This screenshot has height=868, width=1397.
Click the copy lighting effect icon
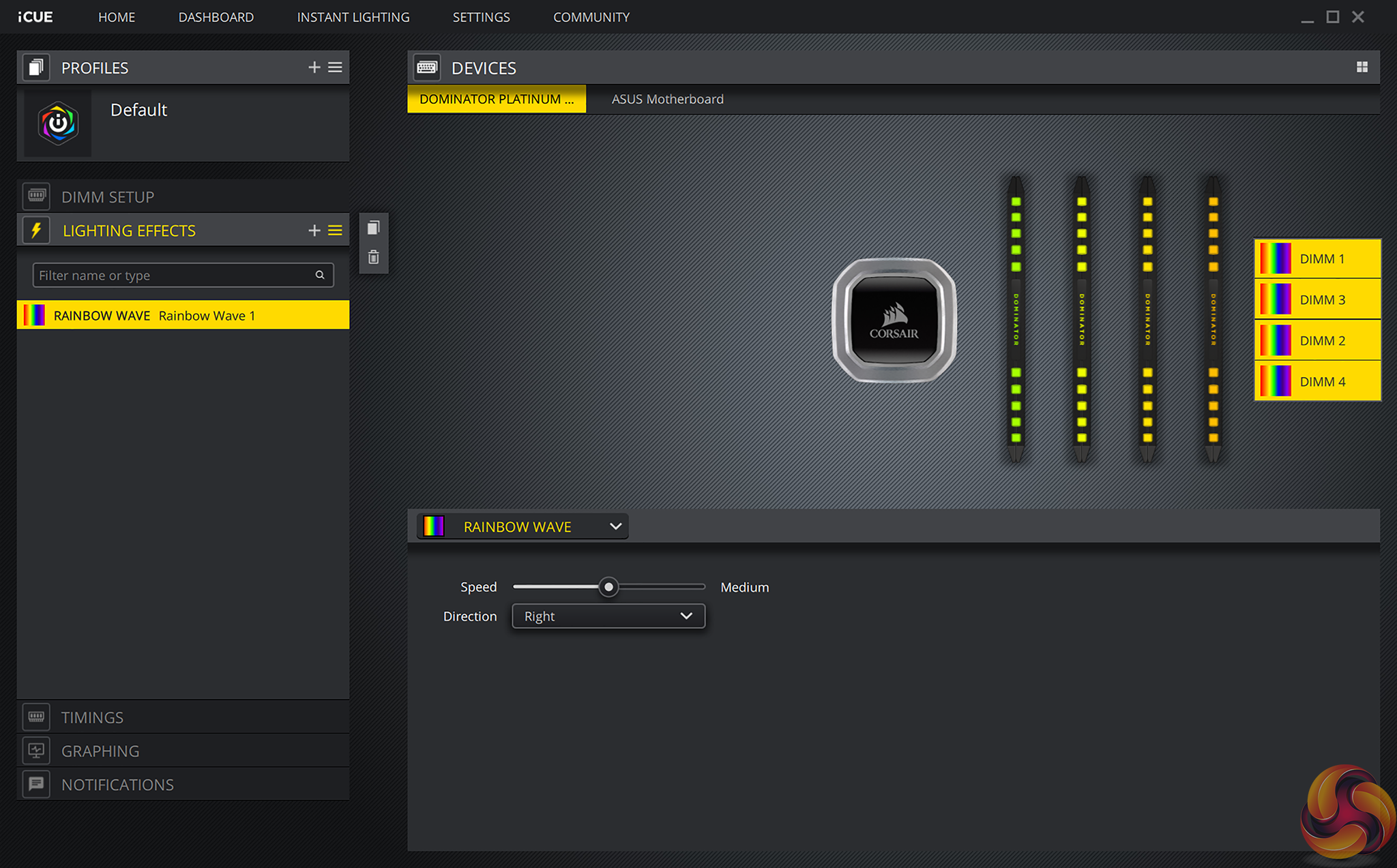373,228
